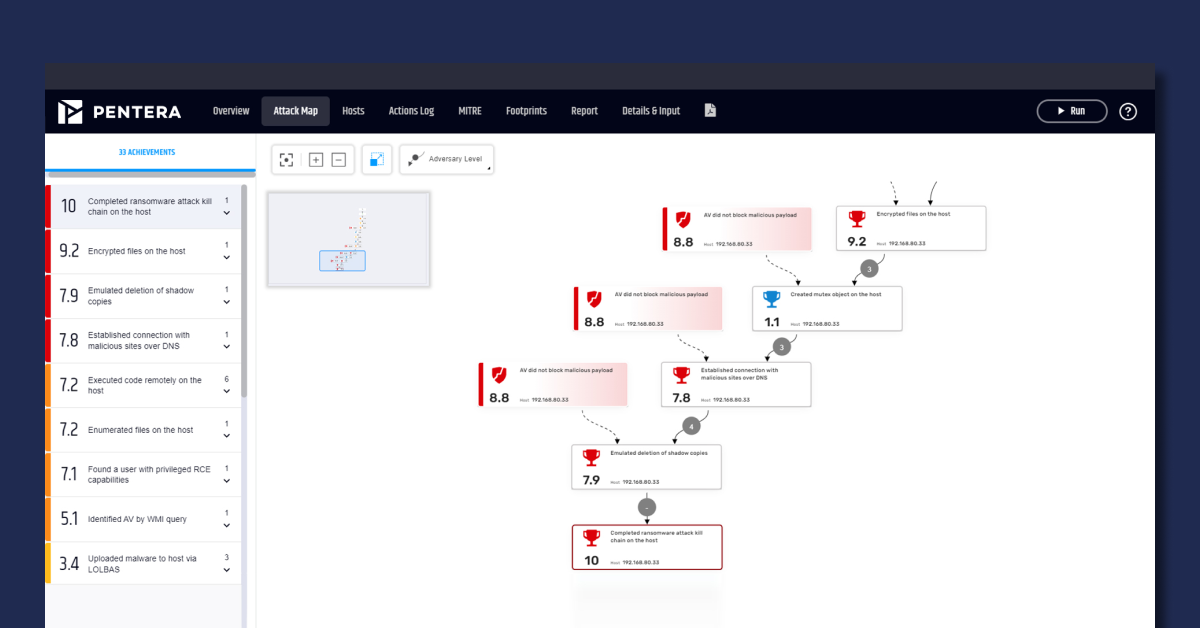Image resolution: width=1200 pixels, height=628 pixels.
Task: Click the zoom in icon on the attack map
Action: coord(315,159)
